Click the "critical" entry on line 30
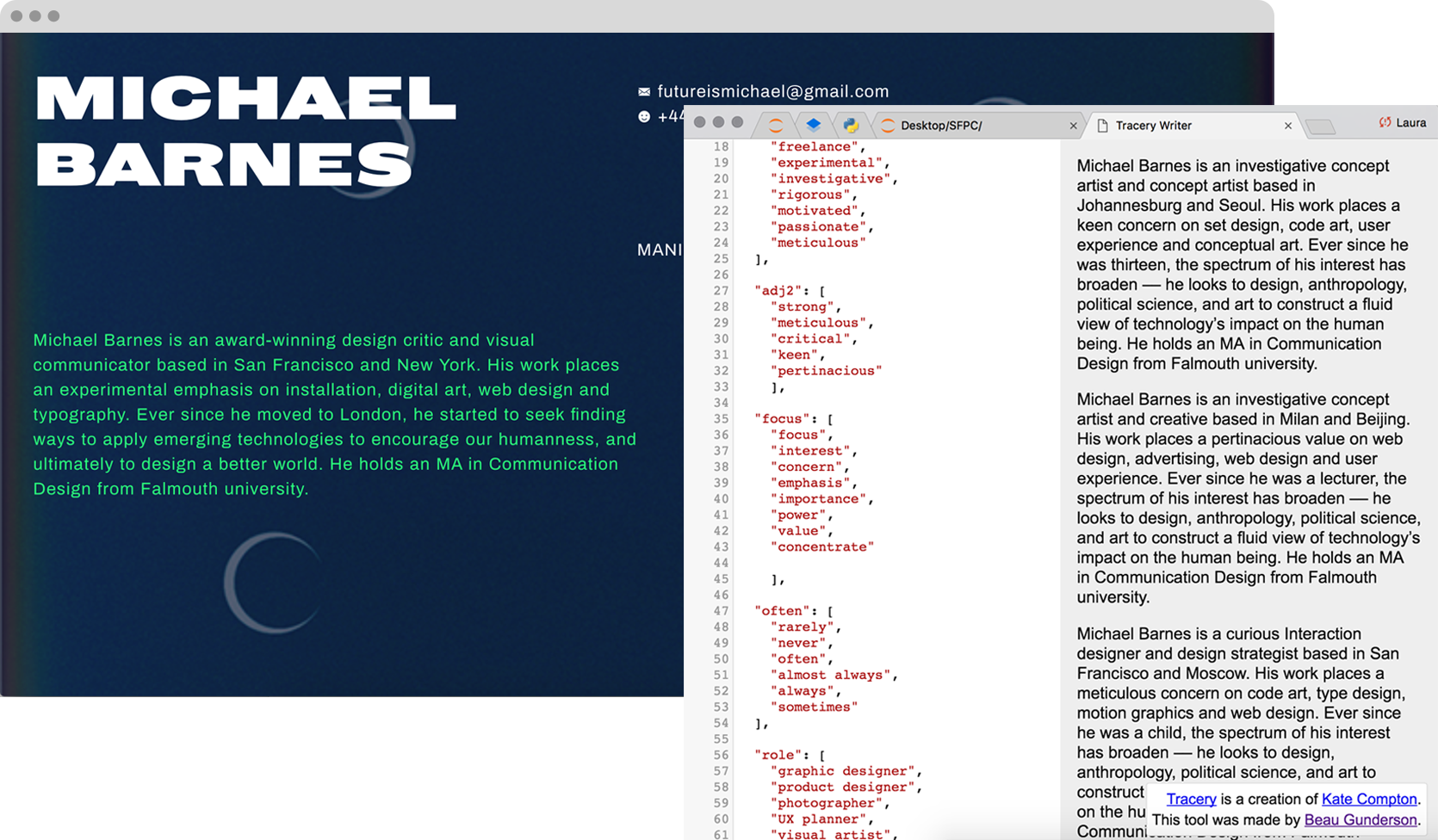1438x840 pixels. [810, 339]
